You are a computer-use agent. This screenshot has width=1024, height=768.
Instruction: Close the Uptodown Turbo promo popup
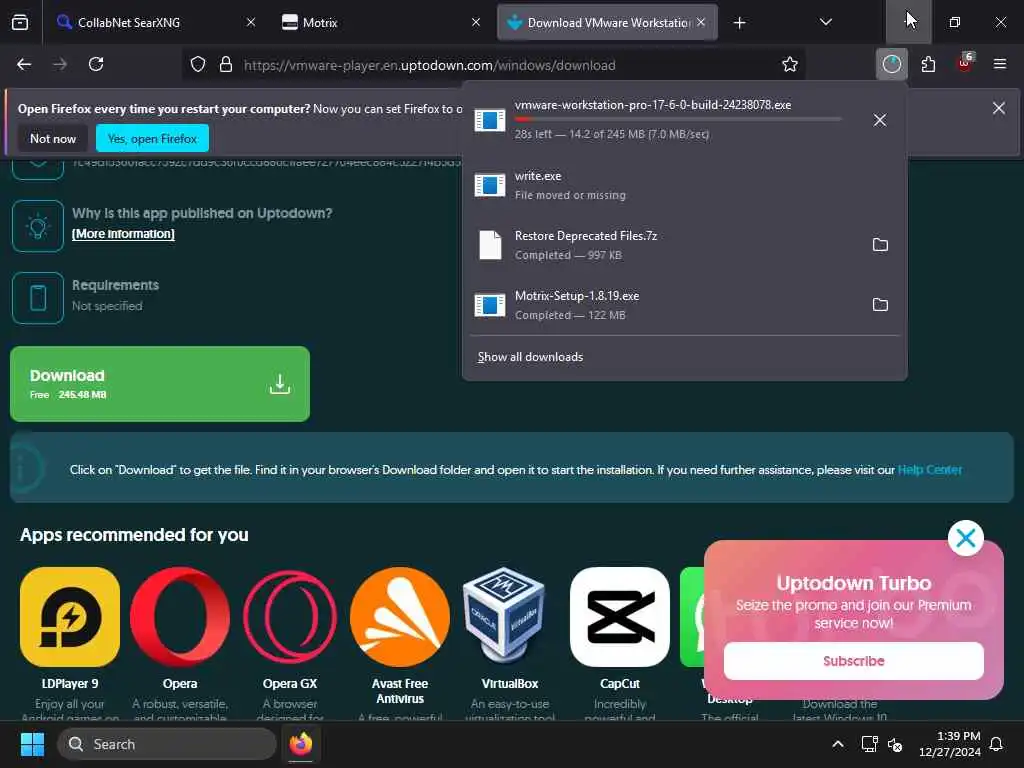coord(965,538)
